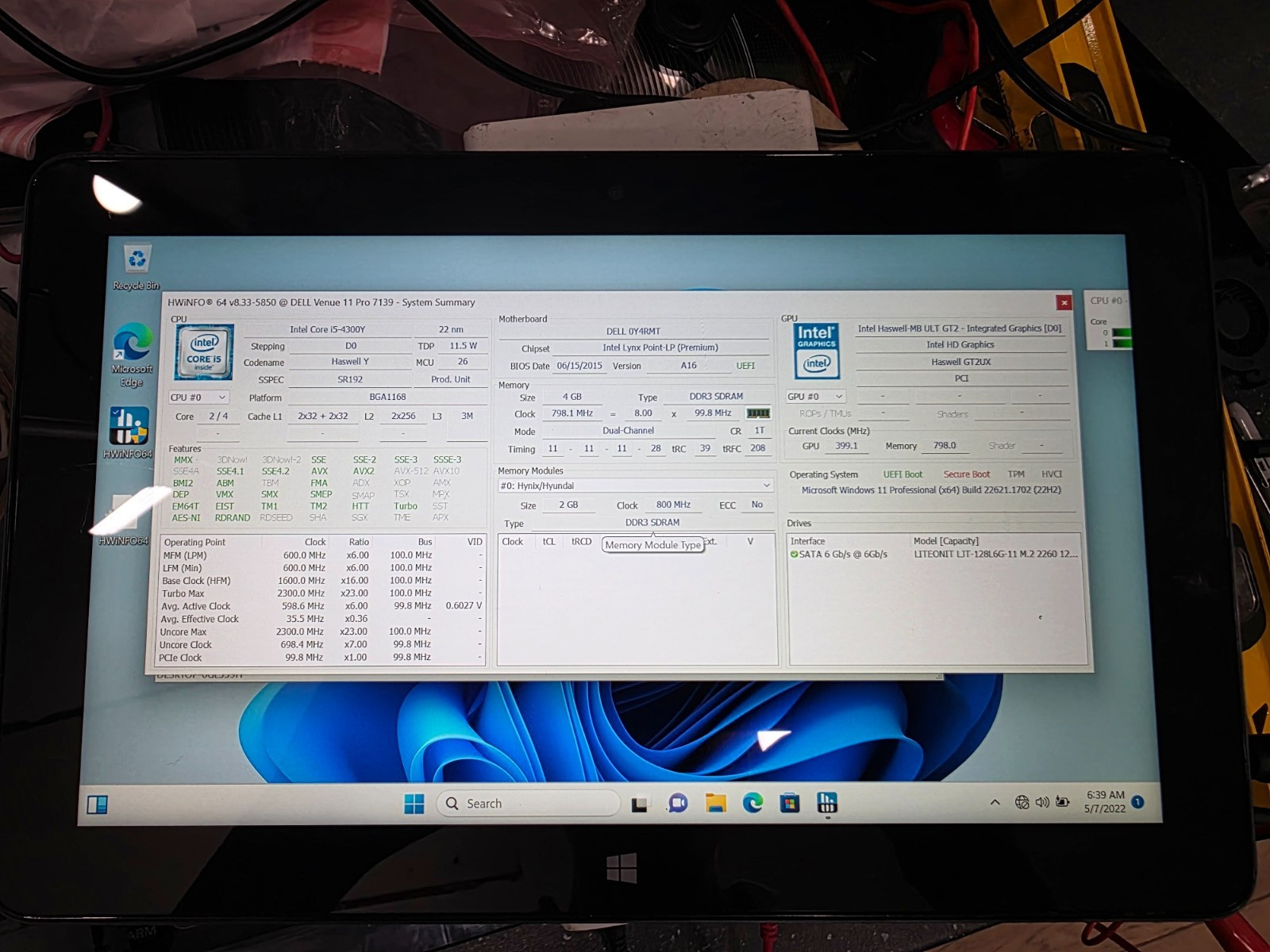
Task: Click the Intel HD Graphics name field
Action: tap(960, 345)
